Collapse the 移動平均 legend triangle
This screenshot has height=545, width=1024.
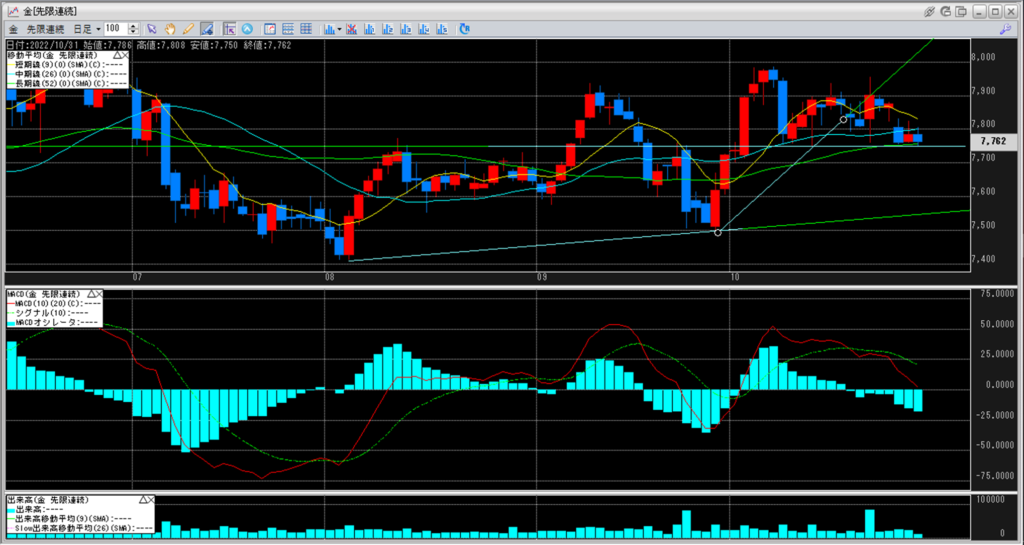116,57
